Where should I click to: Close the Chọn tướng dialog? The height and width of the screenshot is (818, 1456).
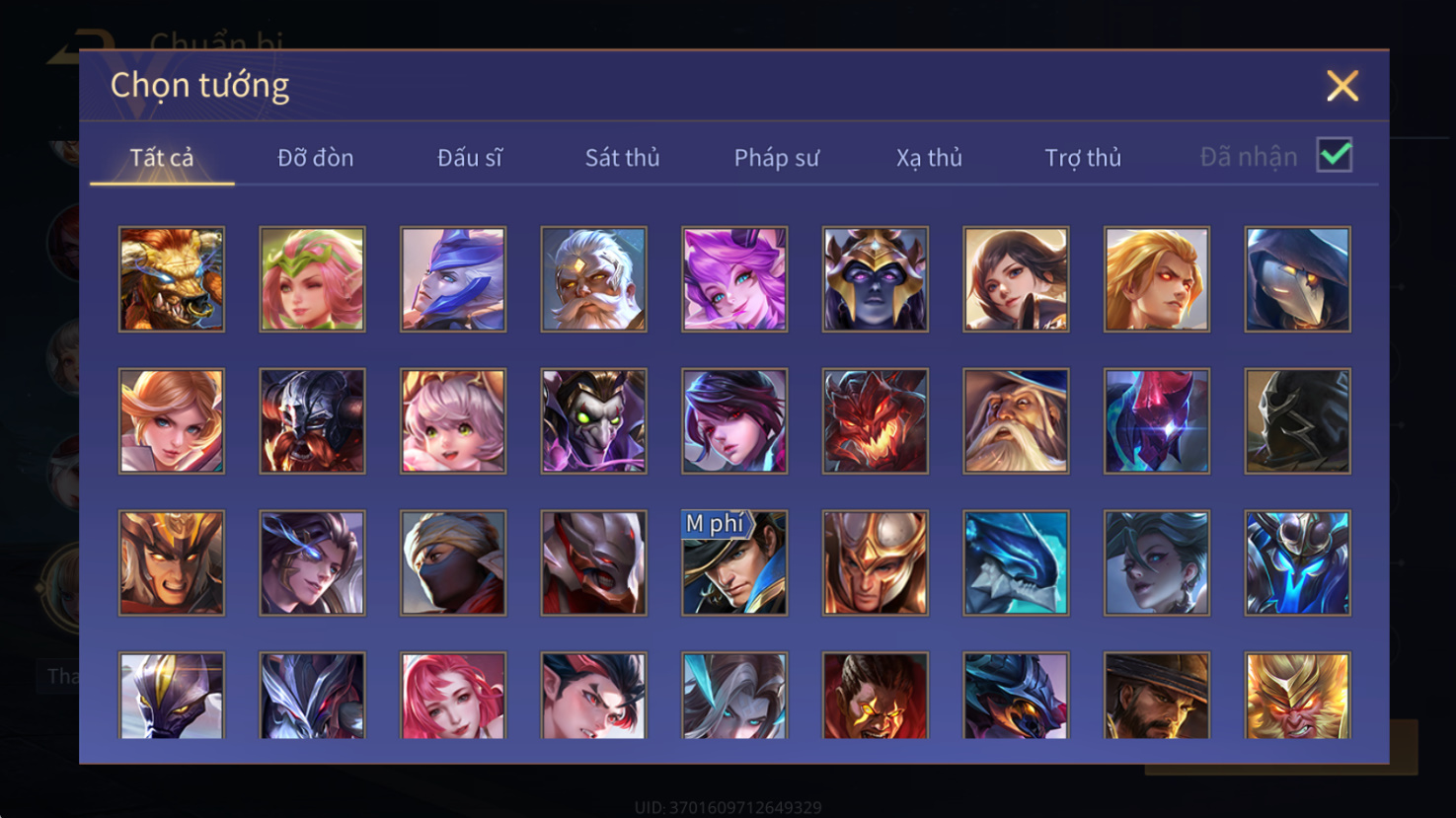(1342, 86)
